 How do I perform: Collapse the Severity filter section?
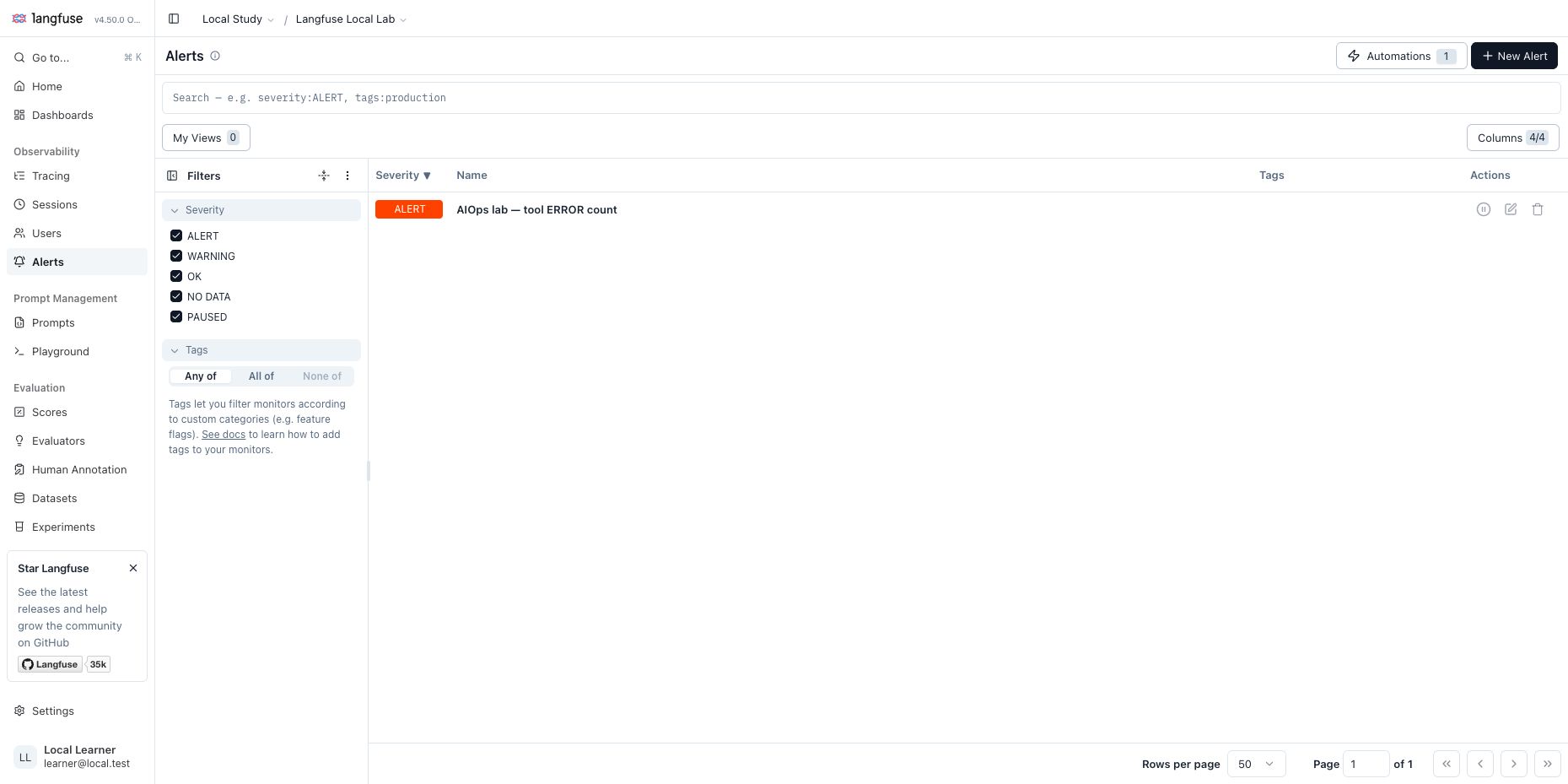[x=261, y=210]
